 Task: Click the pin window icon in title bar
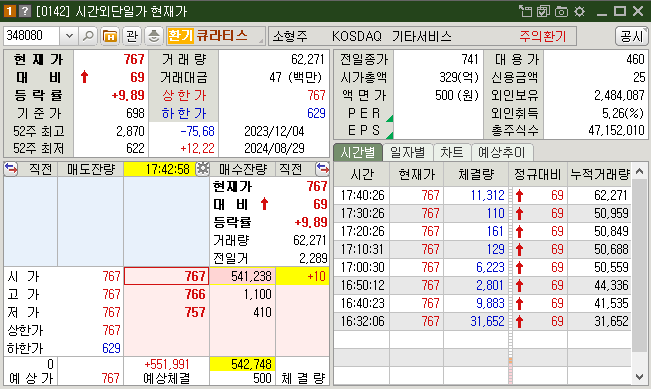click(525, 11)
